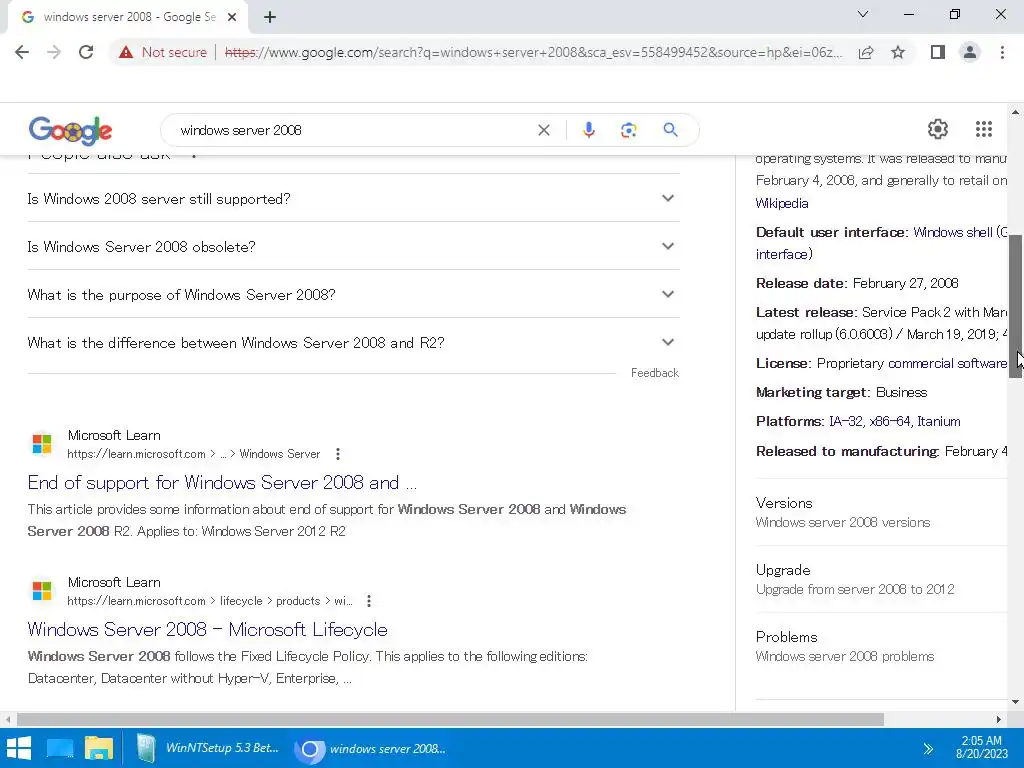
Task: Open the 'commercial software' license link
Action: (947, 363)
